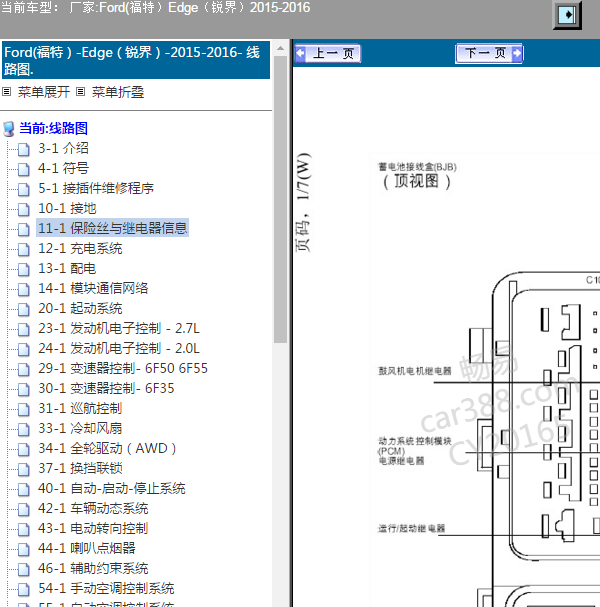Click page icon beside 42-1 车辆动态系统
The image size is (600, 607).
pos(24,509)
